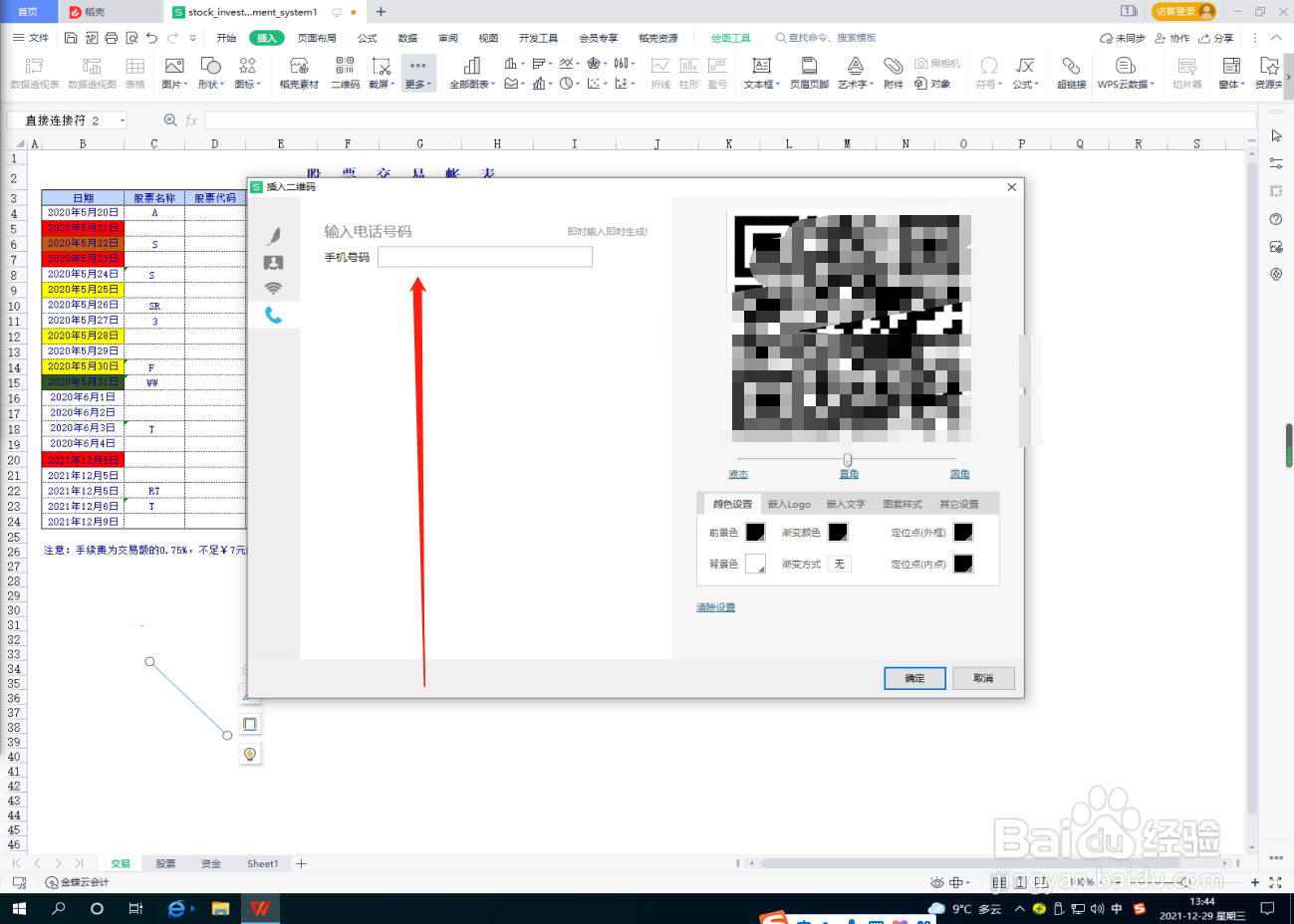Click the 查找命令 search command box
This screenshot has height=924, width=1294.
click(x=826, y=38)
